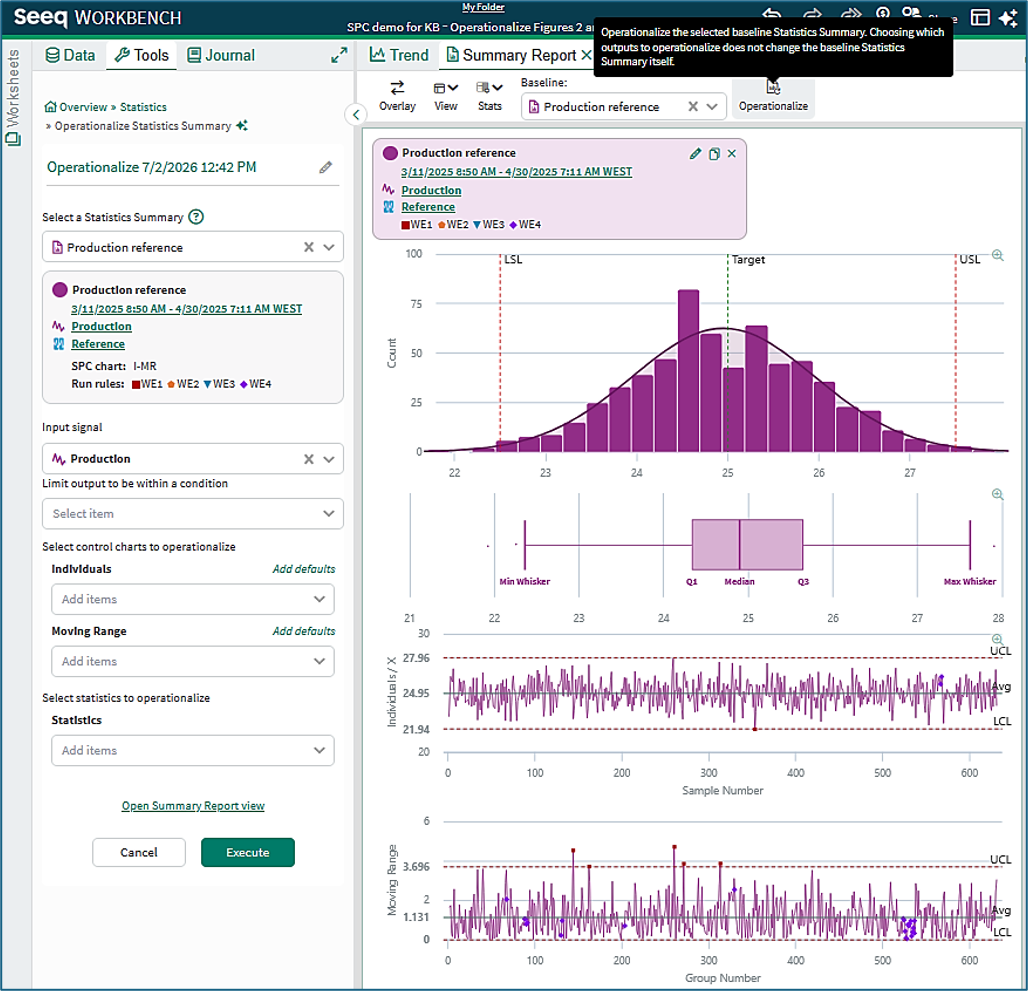Toggle the layout panel icon in header
1028x991 pixels.
point(980,18)
